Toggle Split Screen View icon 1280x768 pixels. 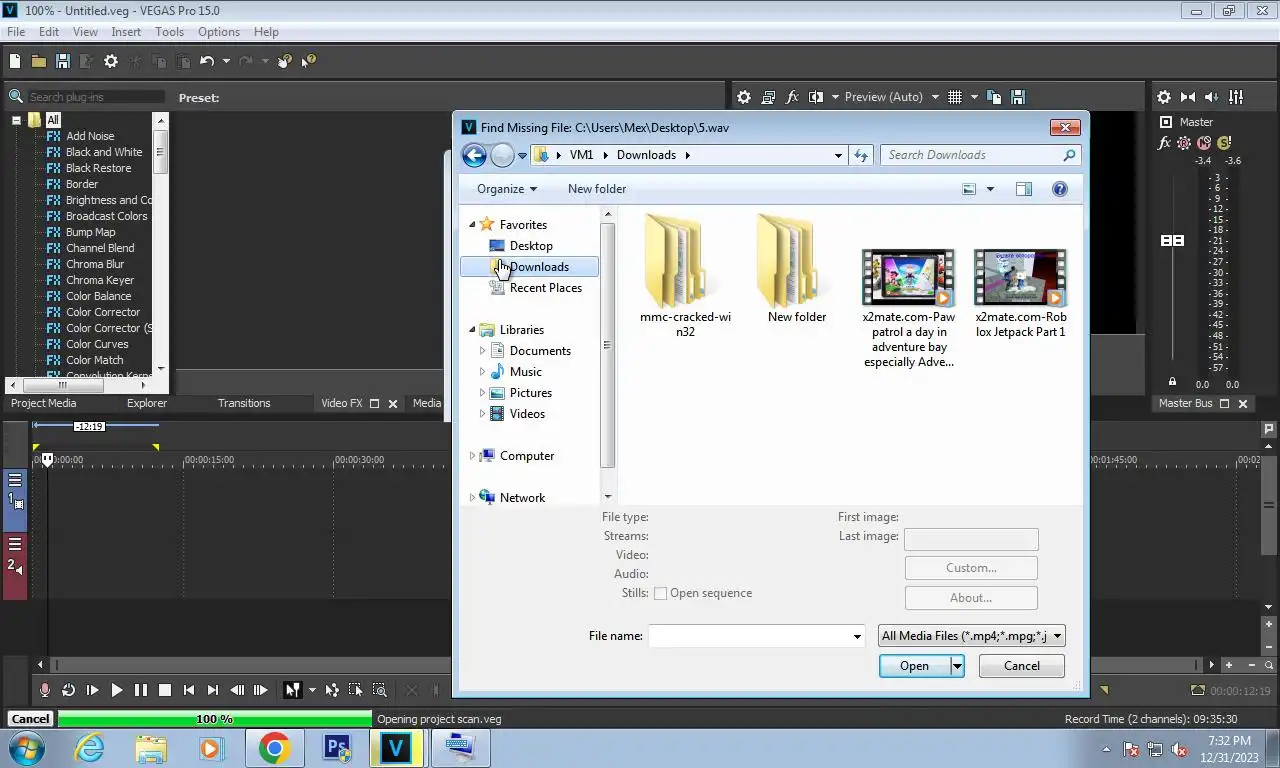[x=816, y=97]
